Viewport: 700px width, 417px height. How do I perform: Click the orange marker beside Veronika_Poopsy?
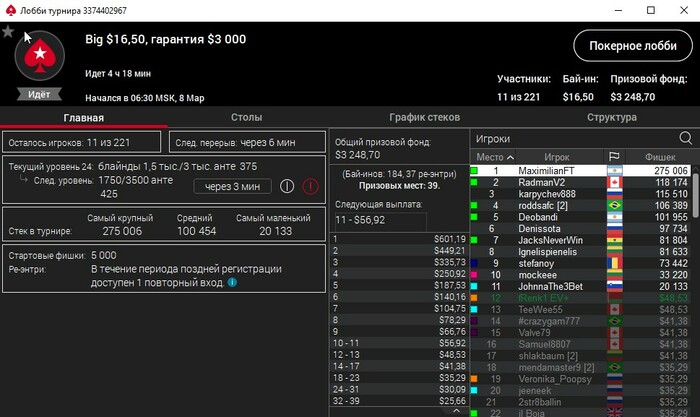click(474, 379)
